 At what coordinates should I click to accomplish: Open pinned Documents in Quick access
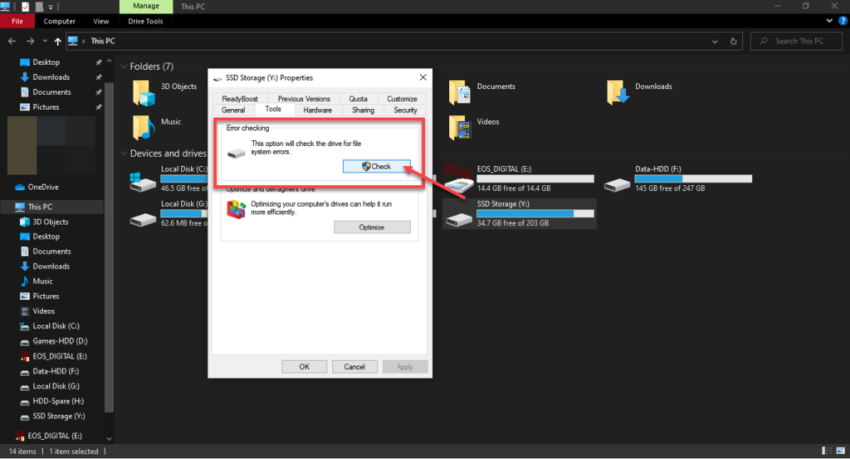(51, 92)
